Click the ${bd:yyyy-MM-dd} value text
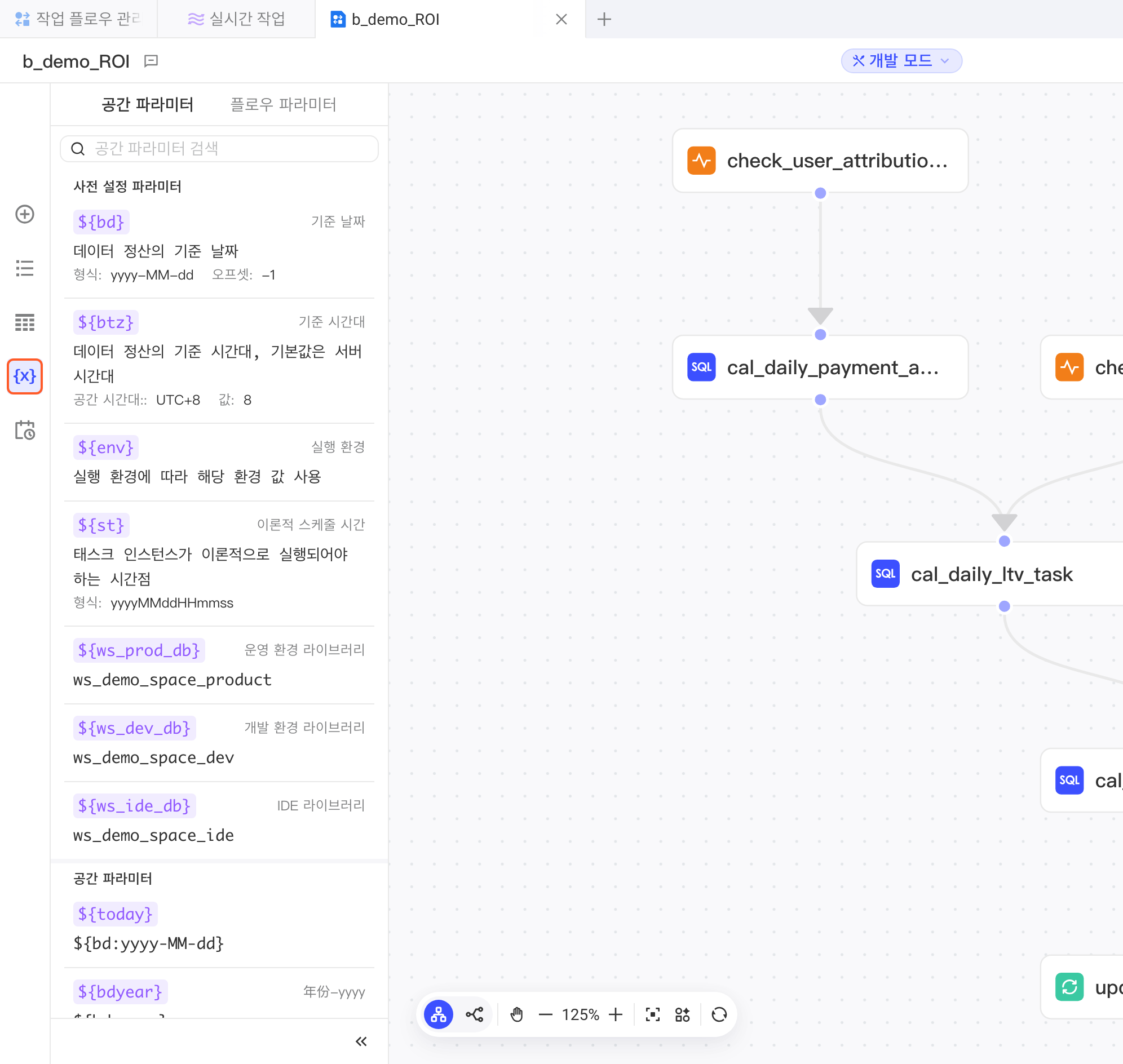The height and width of the screenshot is (1064, 1123). [149, 943]
